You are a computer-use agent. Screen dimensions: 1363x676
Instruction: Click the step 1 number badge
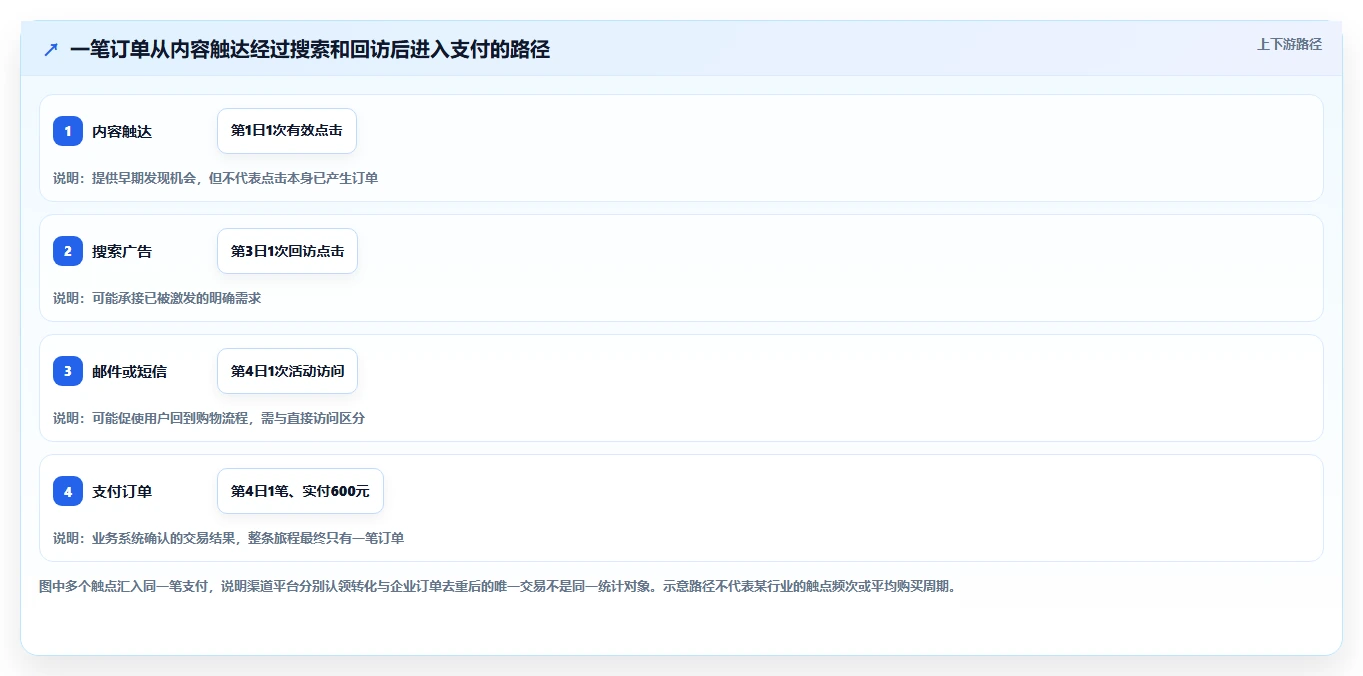pos(68,131)
